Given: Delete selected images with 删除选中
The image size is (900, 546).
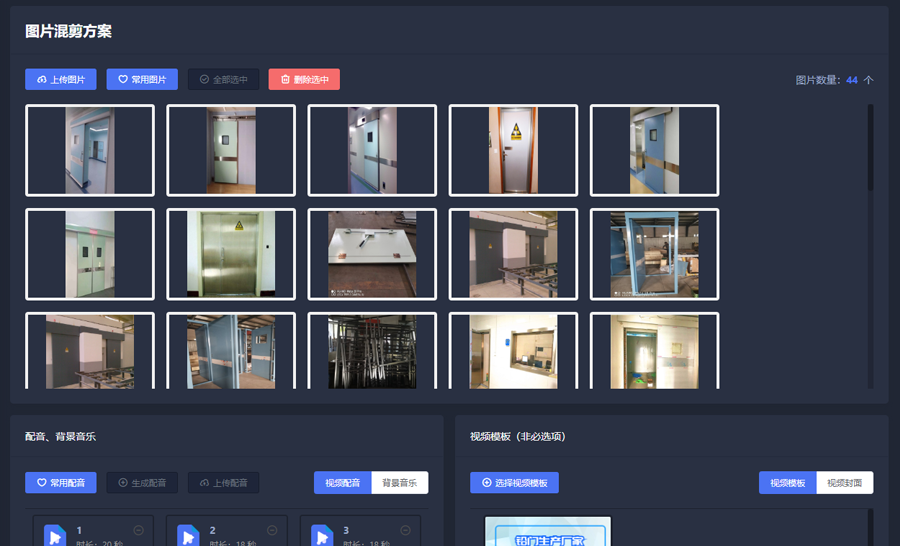Looking at the screenshot, I should [x=304, y=79].
